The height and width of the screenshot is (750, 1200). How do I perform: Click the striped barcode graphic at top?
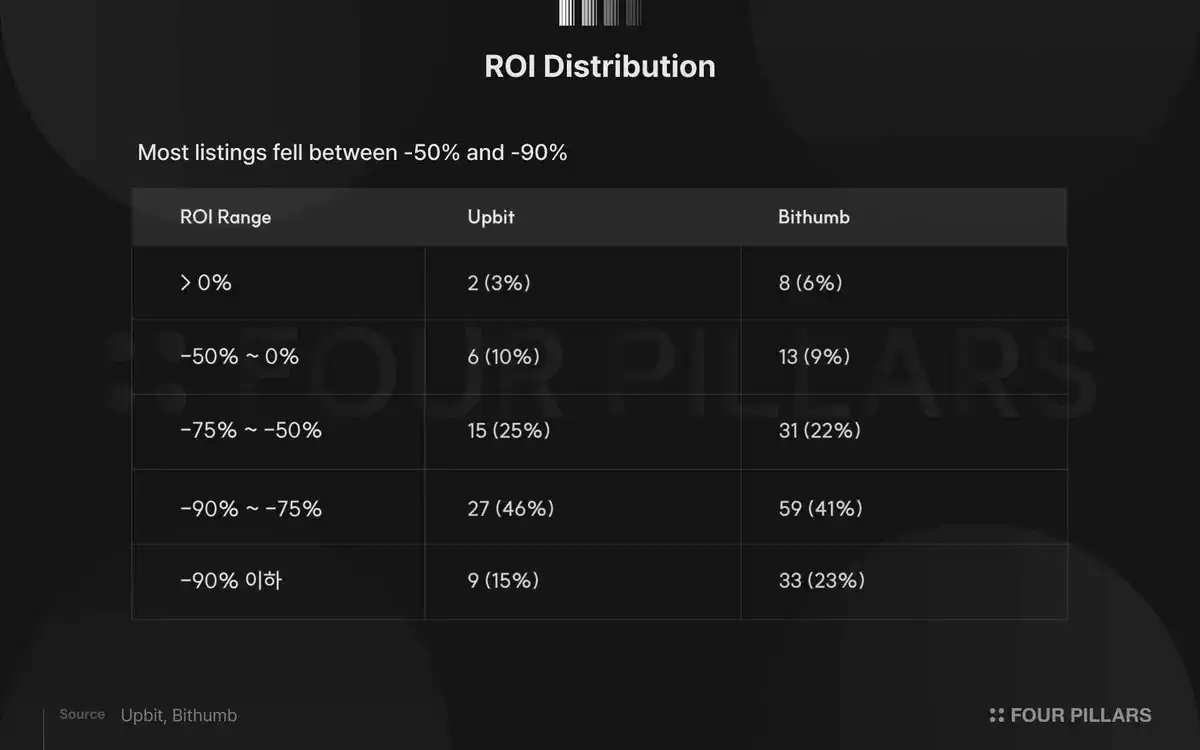599,13
